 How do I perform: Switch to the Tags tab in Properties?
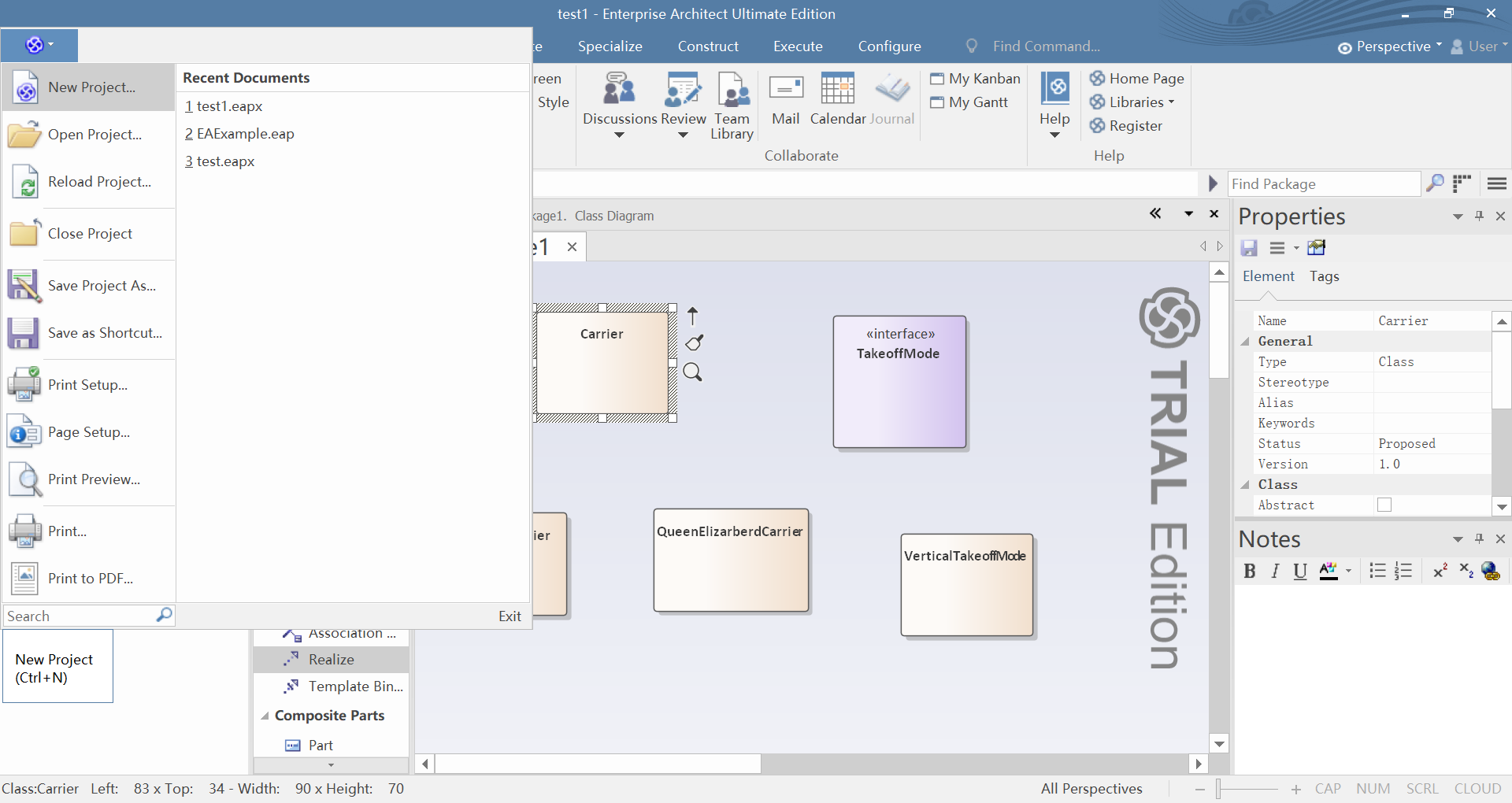1325,276
